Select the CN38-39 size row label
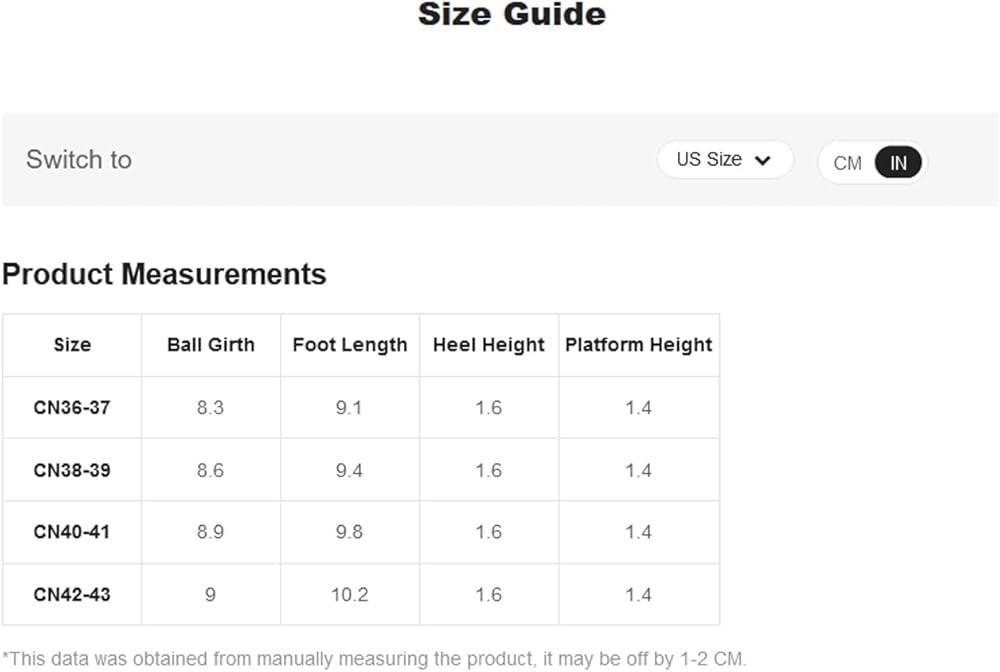Viewport: 1000px width, 672px height. 72,470
